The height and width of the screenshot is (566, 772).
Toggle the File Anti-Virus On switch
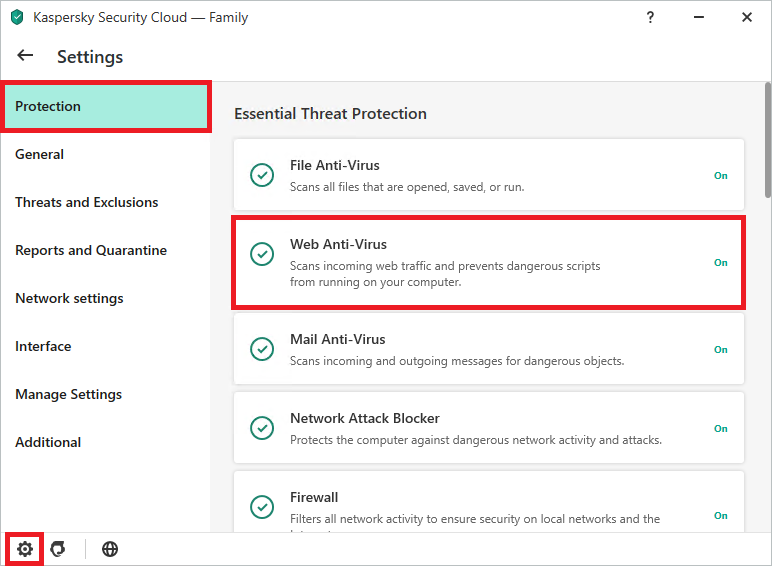(x=721, y=176)
